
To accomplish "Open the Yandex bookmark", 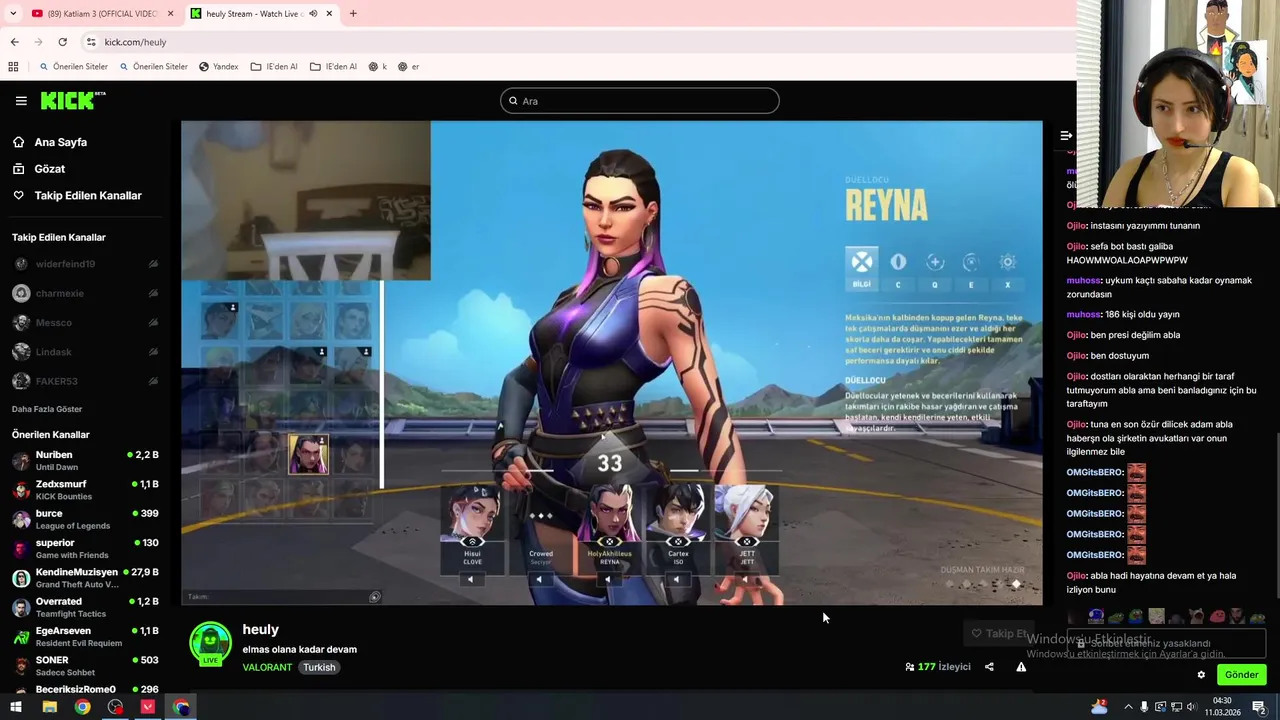I will pyautogui.click(x=218, y=67).
